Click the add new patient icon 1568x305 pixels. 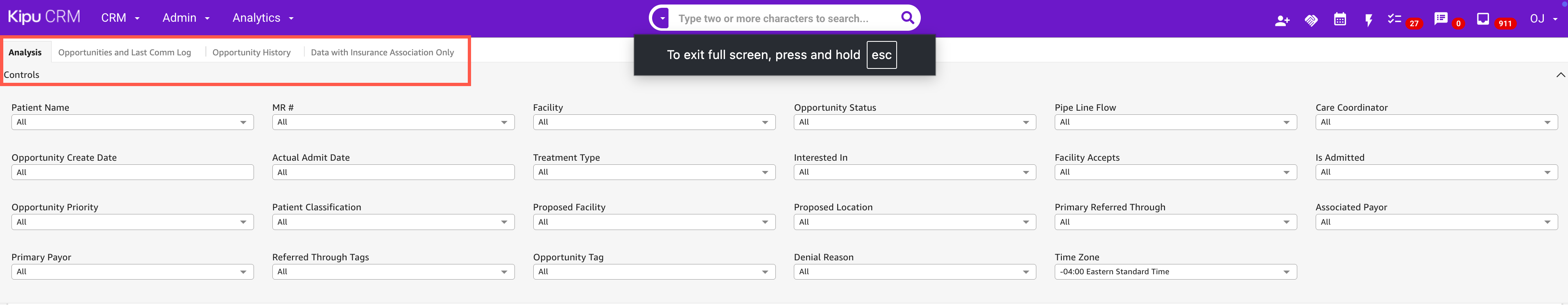point(1282,20)
